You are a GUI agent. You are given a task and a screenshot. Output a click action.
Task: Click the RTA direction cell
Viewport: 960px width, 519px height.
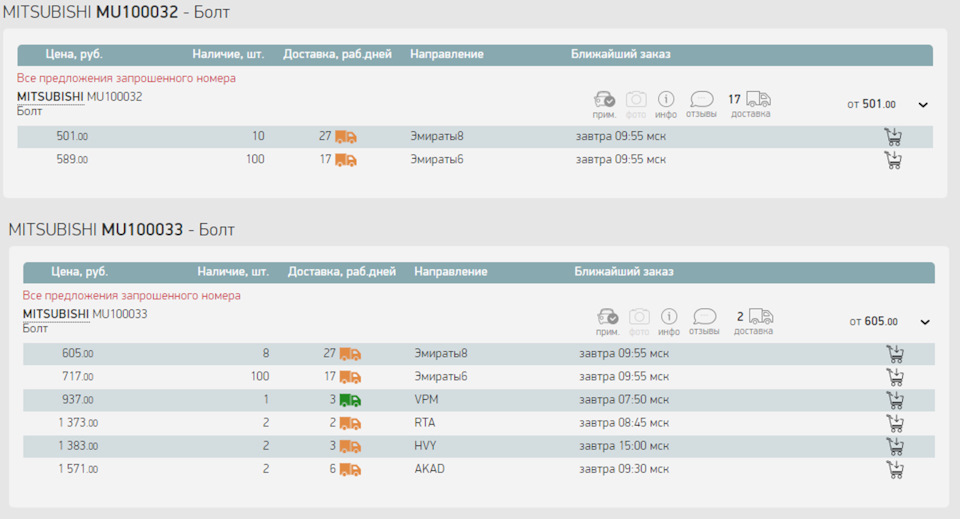[x=425, y=423]
